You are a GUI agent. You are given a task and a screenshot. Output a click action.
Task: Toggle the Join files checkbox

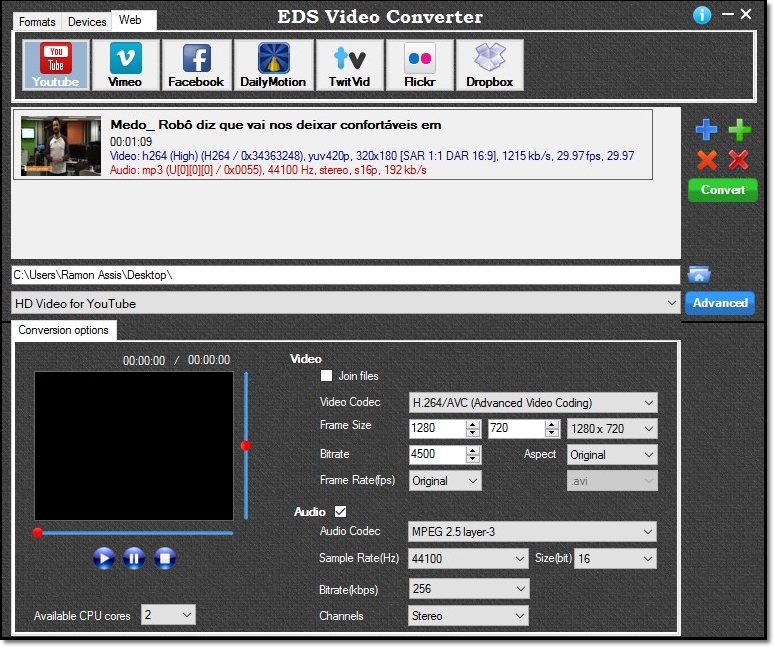tap(326, 376)
